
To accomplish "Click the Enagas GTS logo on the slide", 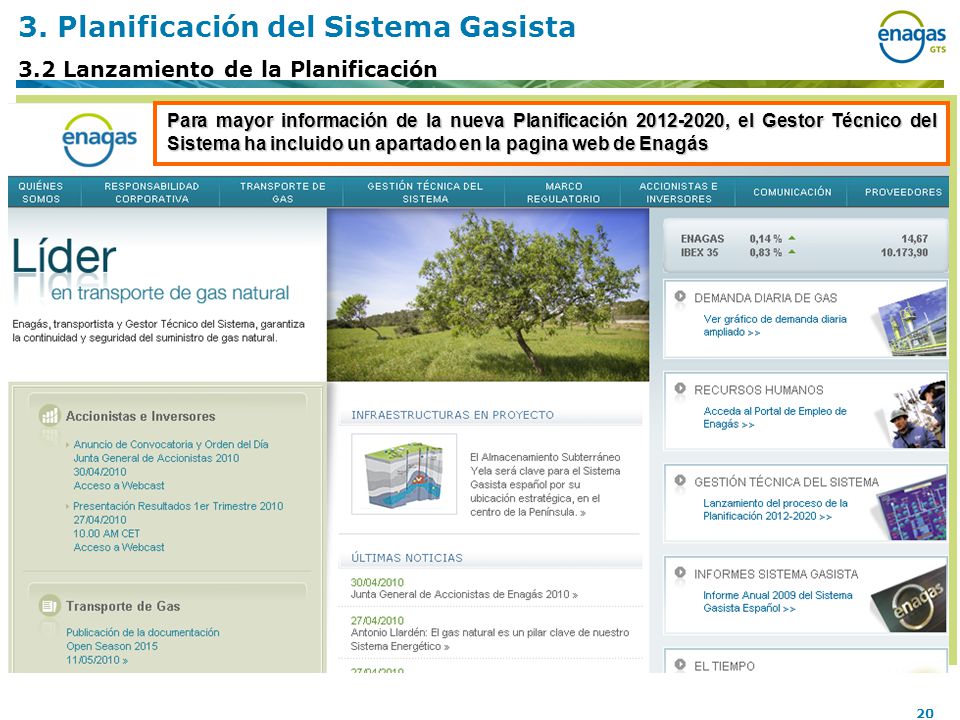I will (x=912, y=37).
